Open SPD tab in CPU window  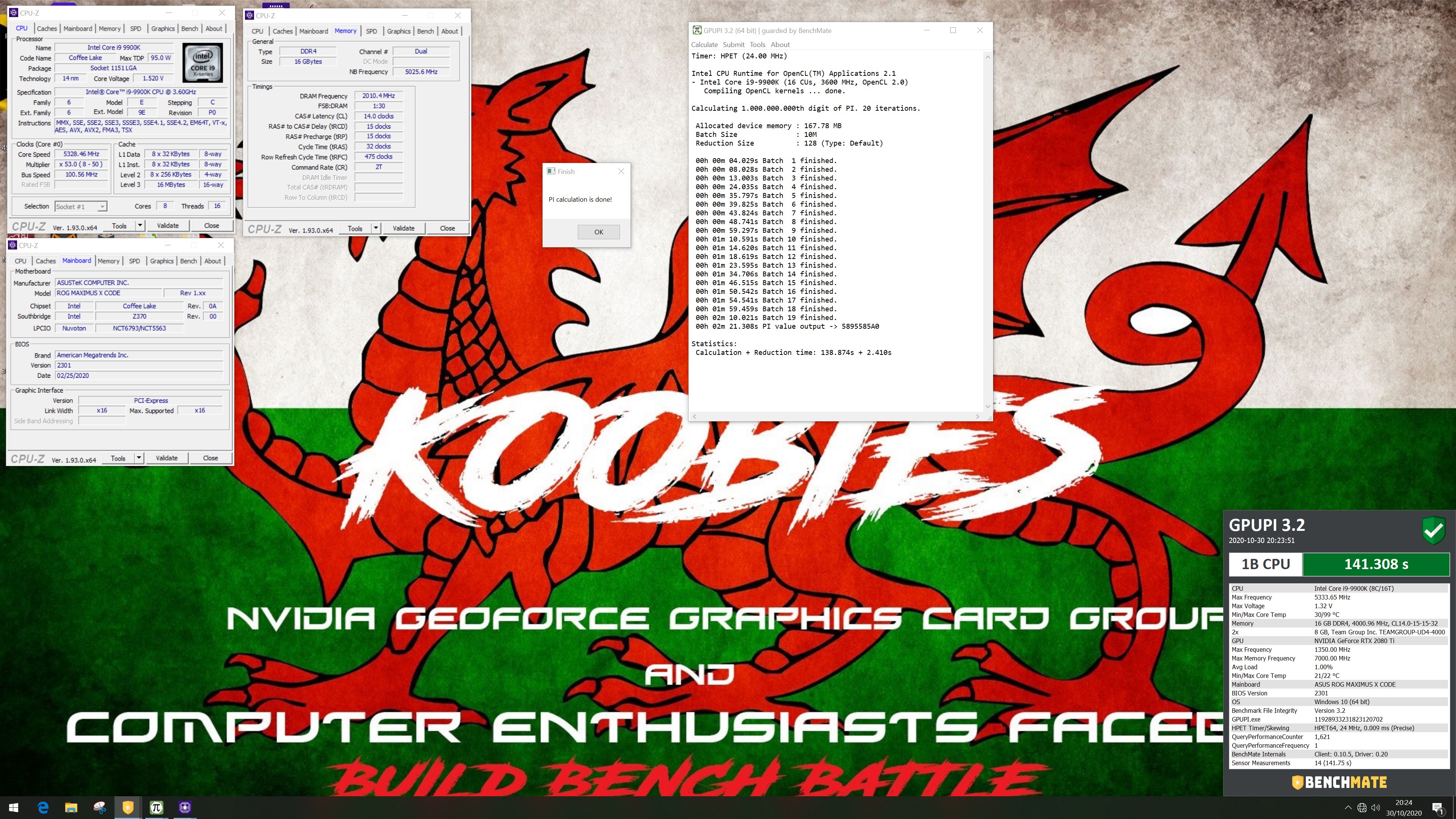[136, 29]
